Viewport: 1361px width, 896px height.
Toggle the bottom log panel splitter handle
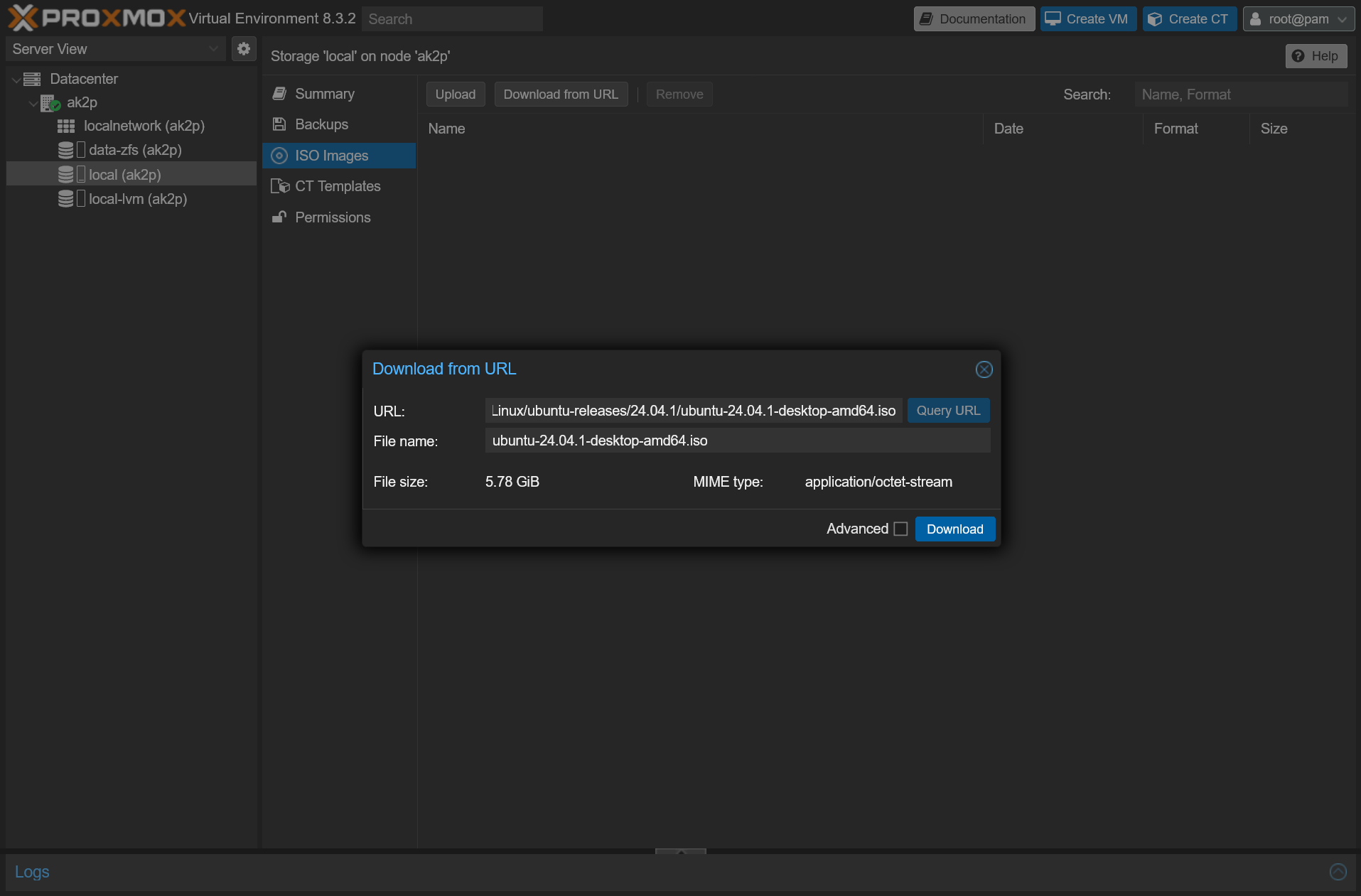(x=680, y=851)
